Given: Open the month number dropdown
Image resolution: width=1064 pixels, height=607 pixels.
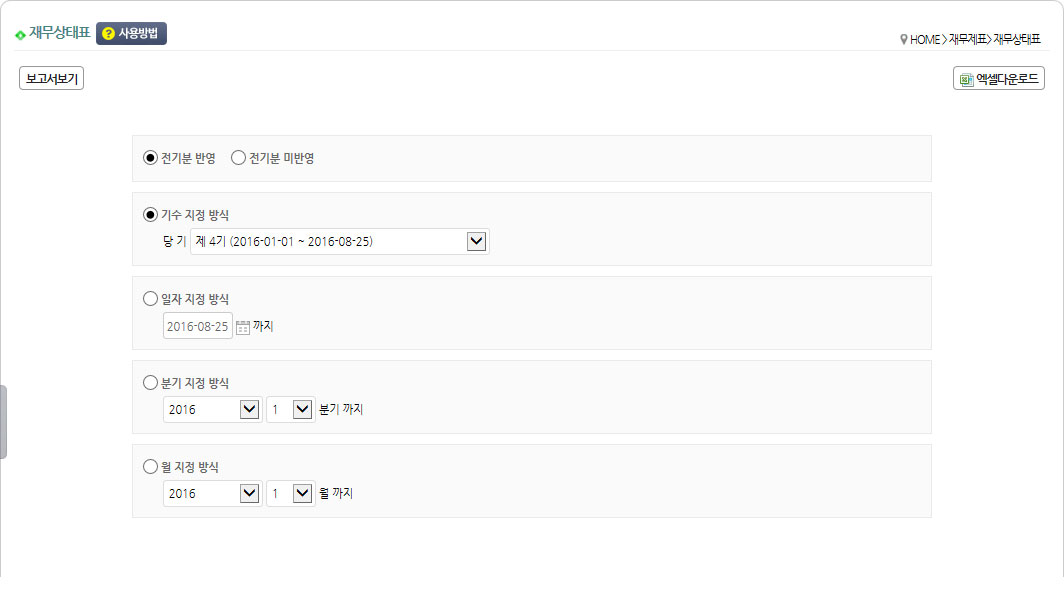Looking at the screenshot, I should pos(290,494).
